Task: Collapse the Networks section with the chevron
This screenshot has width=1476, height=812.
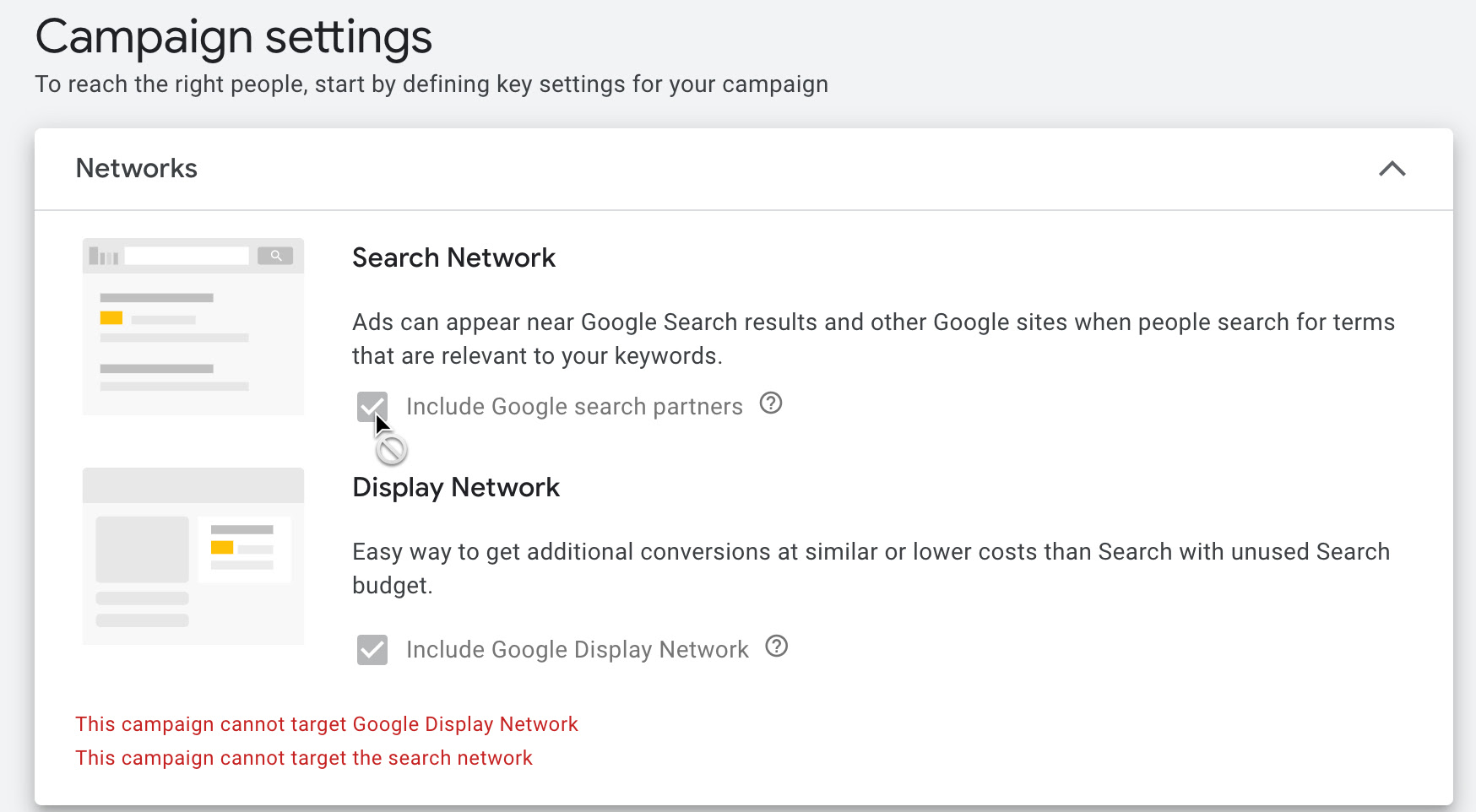Action: 1392,169
